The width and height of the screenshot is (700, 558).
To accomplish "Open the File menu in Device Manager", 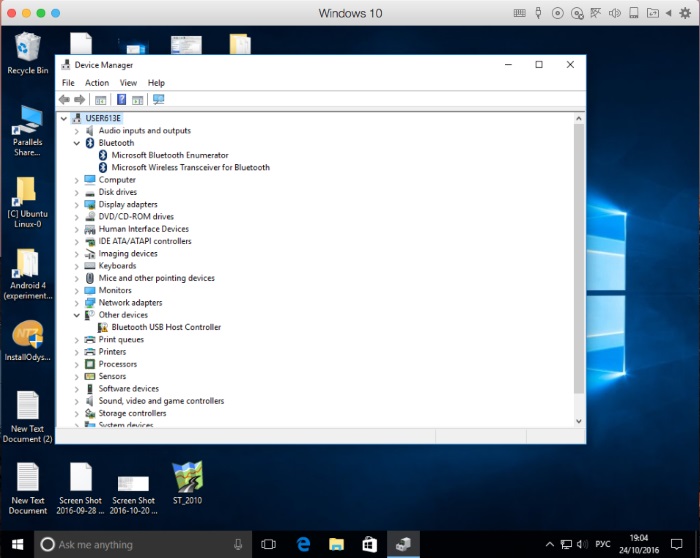I will (x=68, y=83).
